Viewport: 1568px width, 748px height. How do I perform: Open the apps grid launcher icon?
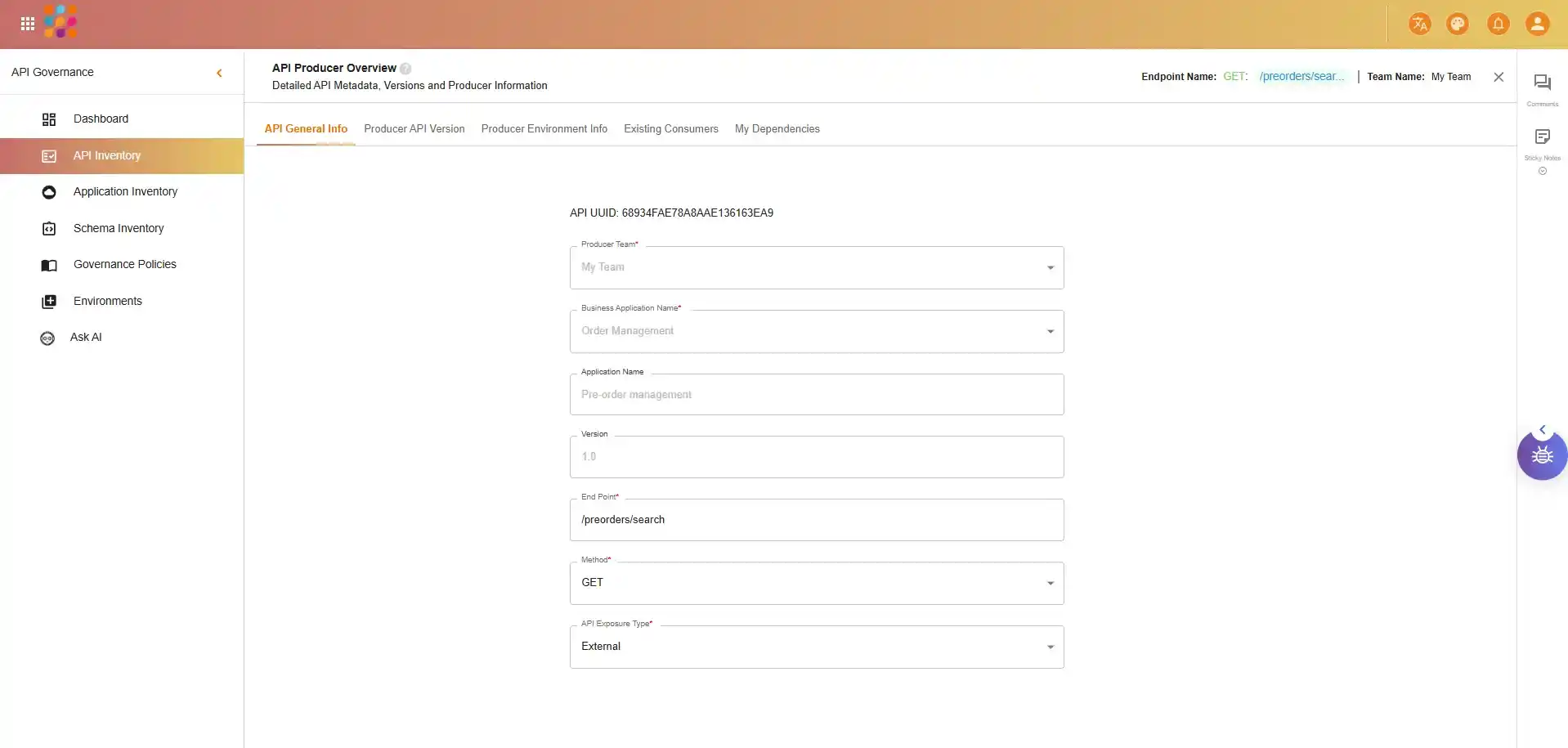point(27,24)
